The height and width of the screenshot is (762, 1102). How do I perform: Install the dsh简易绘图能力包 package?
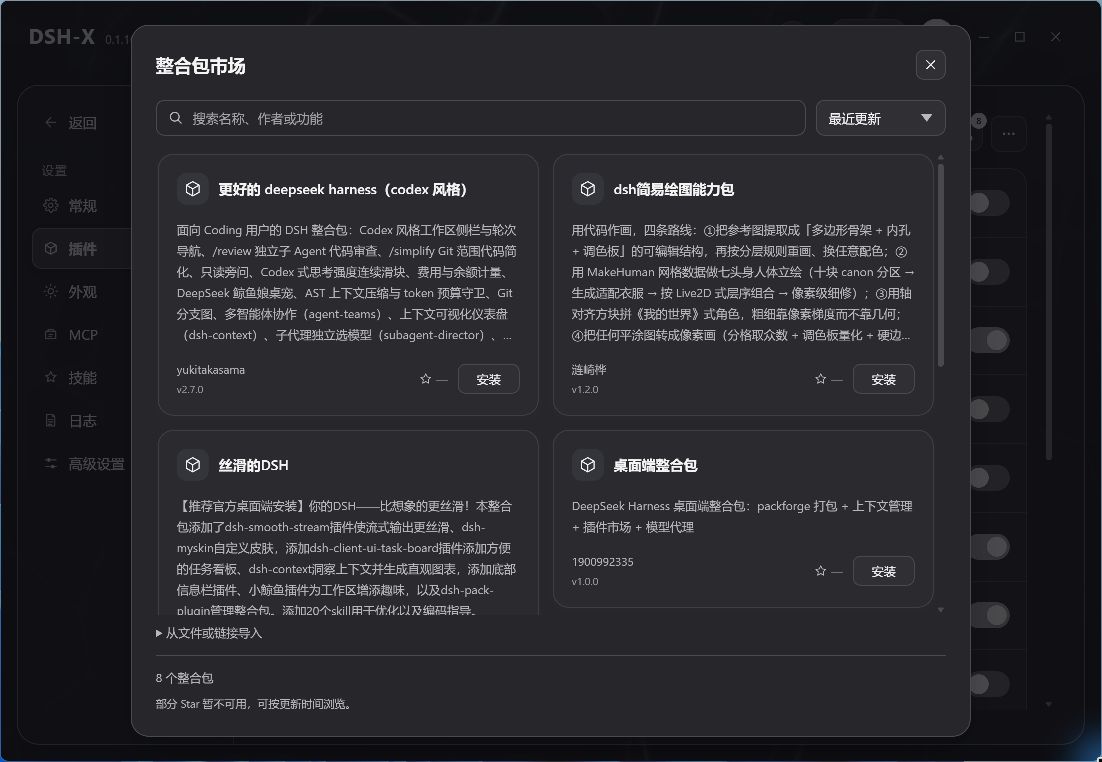(x=883, y=380)
